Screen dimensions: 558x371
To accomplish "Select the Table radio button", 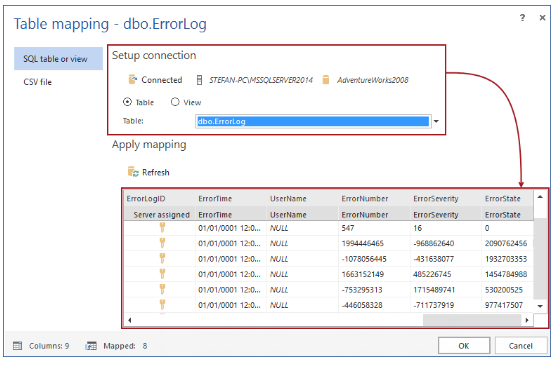I will tap(127, 102).
